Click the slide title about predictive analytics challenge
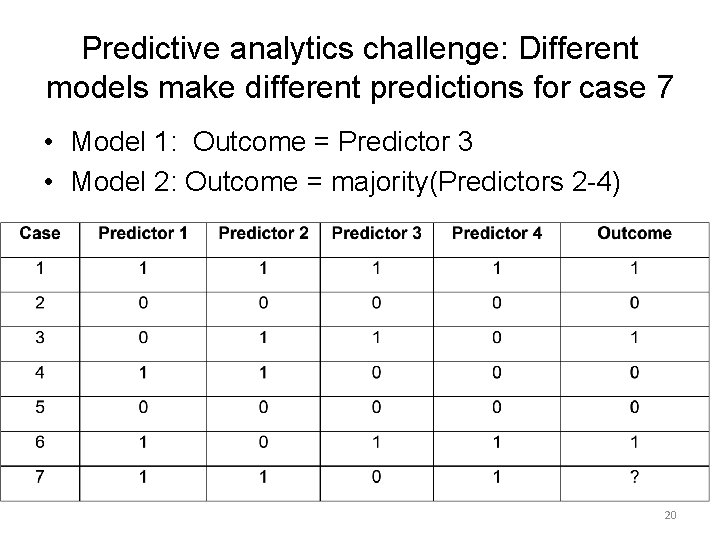The width and height of the screenshot is (720, 540). pyautogui.click(x=360, y=67)
